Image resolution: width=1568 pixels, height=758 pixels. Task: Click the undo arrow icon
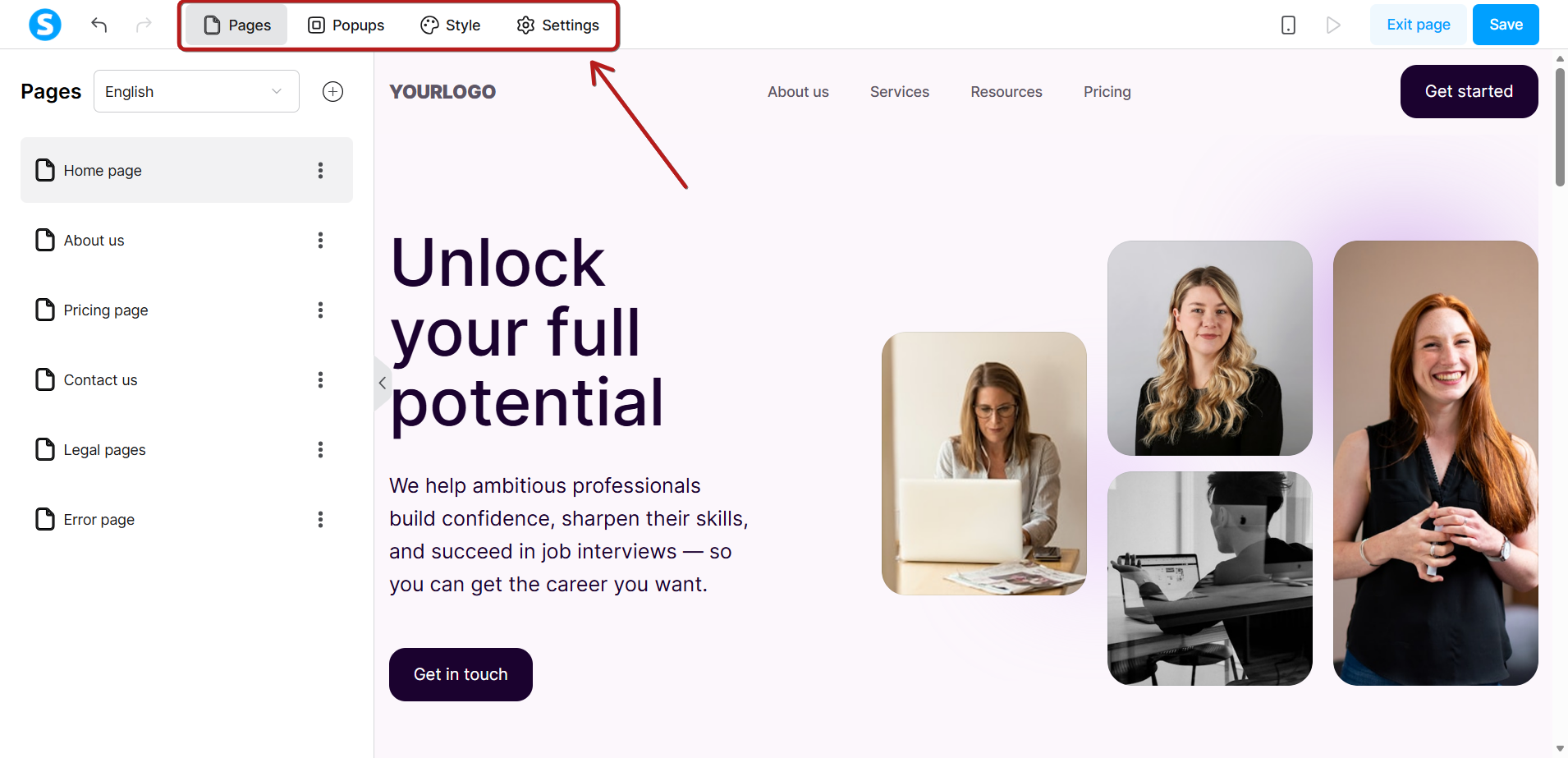(99, 25)
